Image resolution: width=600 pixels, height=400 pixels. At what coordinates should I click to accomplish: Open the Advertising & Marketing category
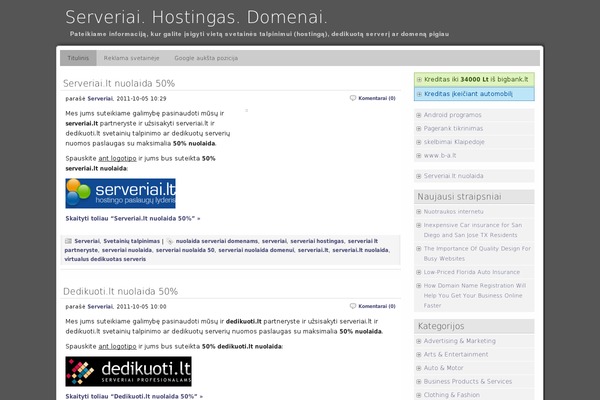pos(460,341)
